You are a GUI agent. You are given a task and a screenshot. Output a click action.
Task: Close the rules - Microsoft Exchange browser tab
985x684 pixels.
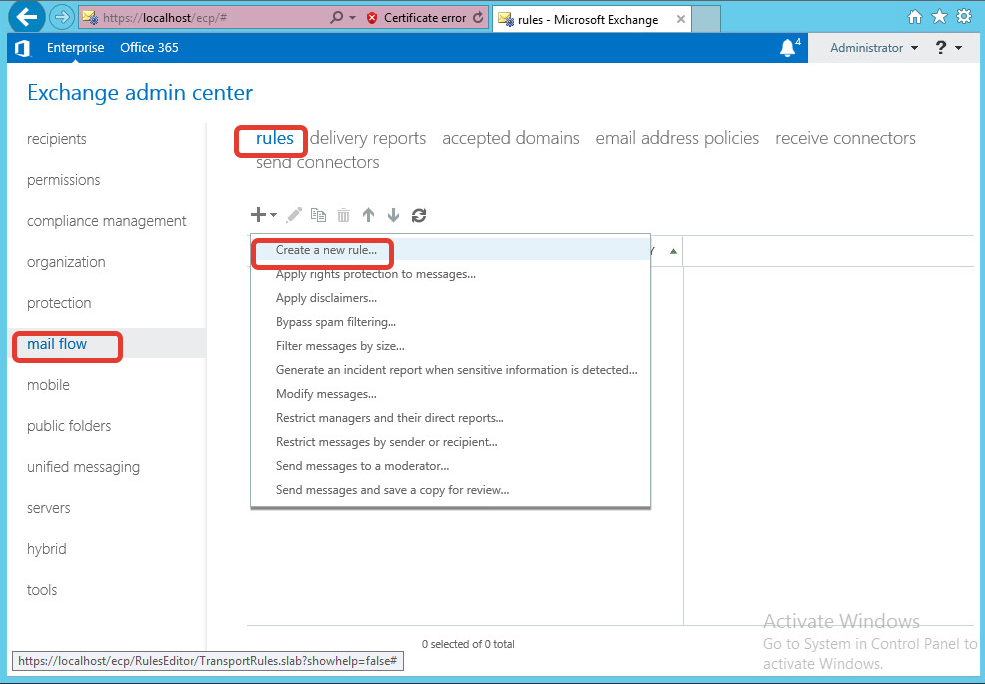coord(680,19)
